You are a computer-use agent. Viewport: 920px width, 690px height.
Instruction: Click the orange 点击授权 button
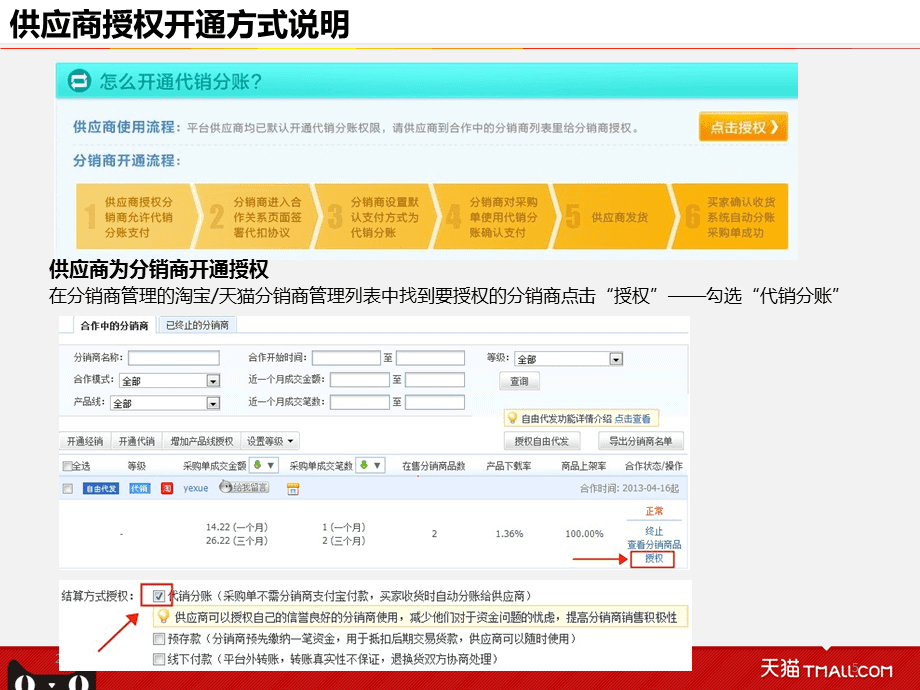tap(743, 127)
